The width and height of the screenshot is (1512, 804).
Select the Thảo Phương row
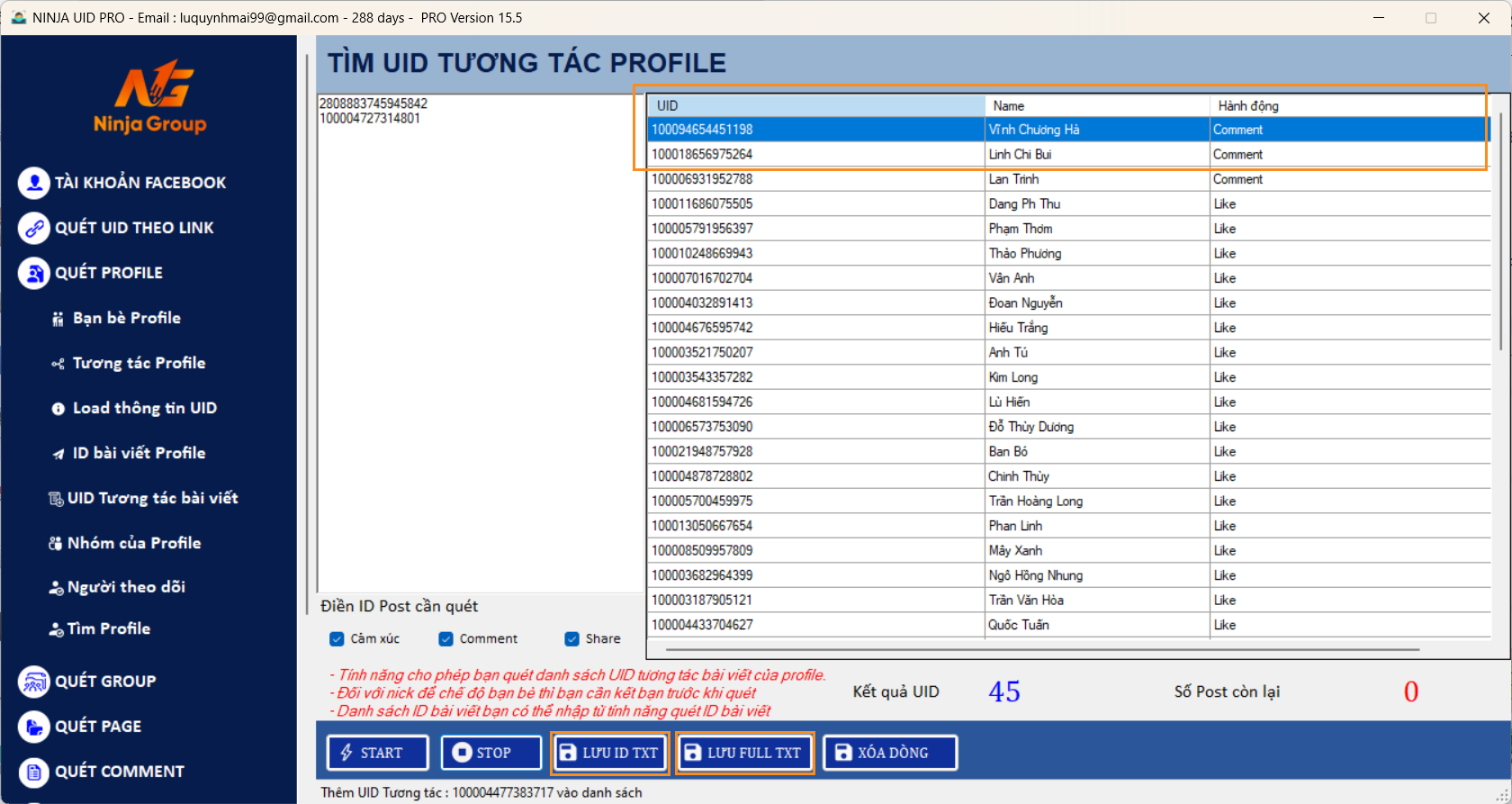pyautogui.click(x=1068, y=254)
